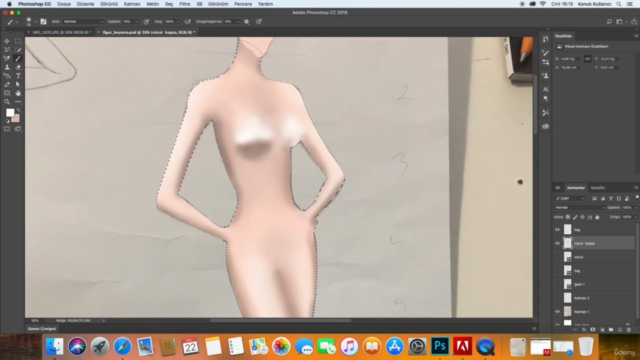The image size is (640, 360).
Task: Select the Pen tool
Action: pyautogui.click(x=7, y=84)
